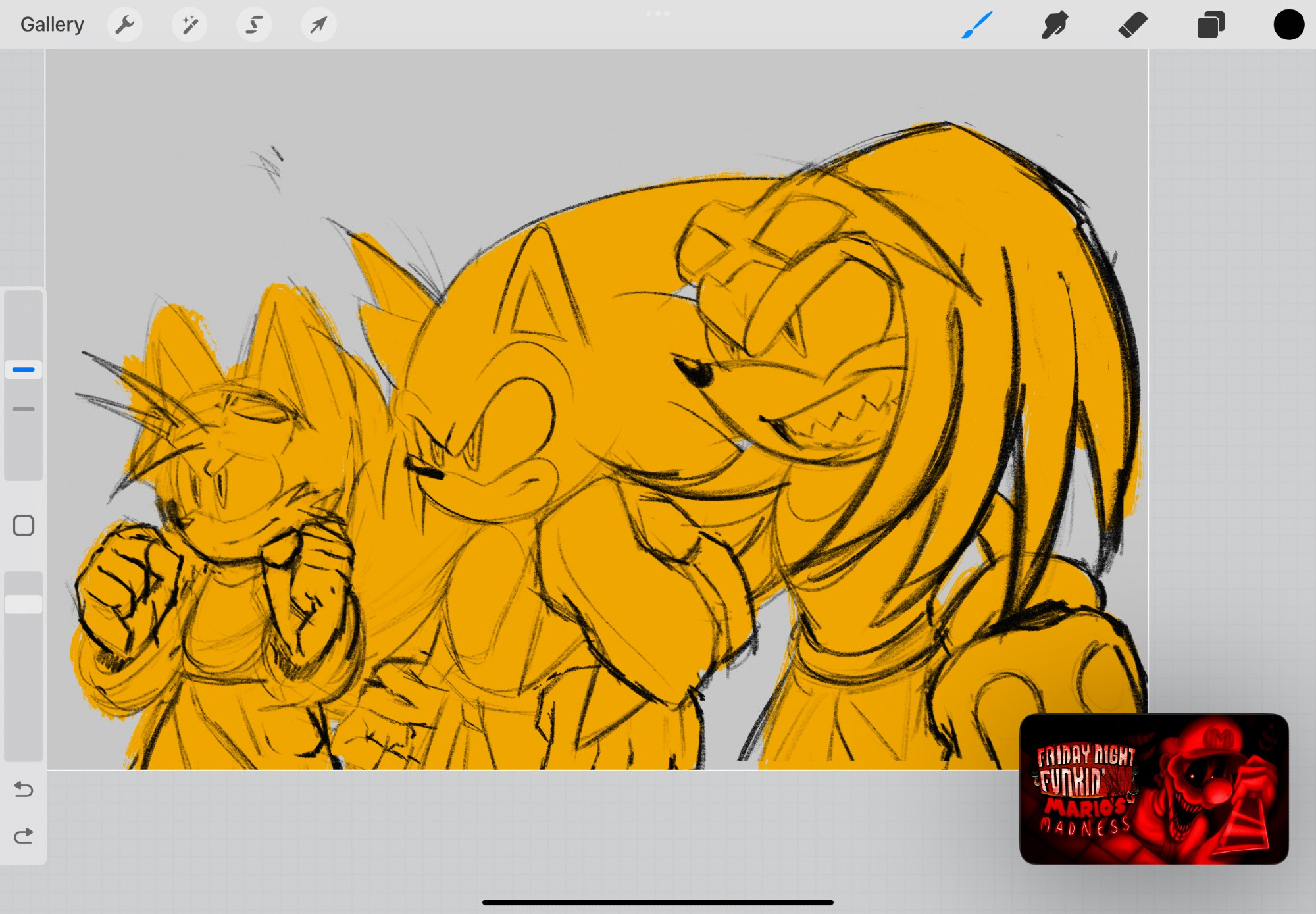
Task: Select the Eraser tool
Action: coord(1132,25)
